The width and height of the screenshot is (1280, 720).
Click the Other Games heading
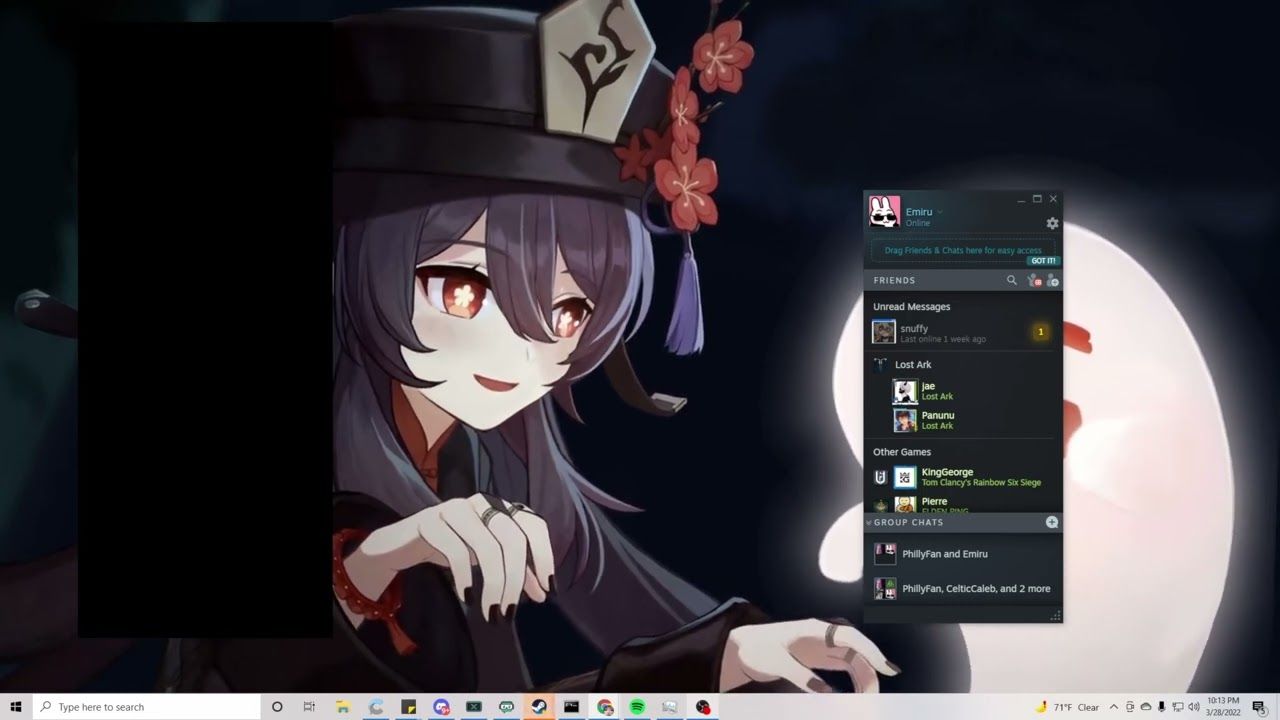pyautogui.click(x=902, y=452)
